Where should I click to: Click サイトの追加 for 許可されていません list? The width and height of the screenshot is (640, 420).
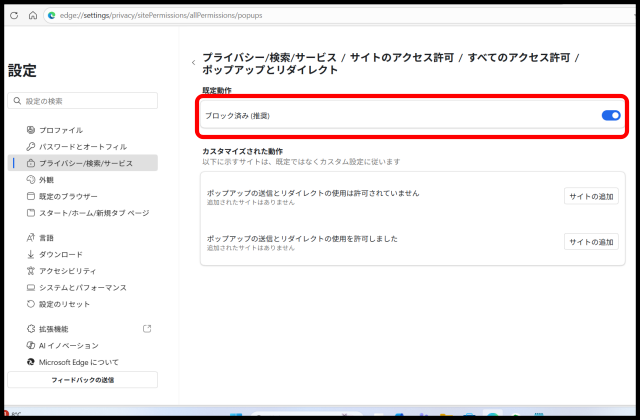(591, 196)
